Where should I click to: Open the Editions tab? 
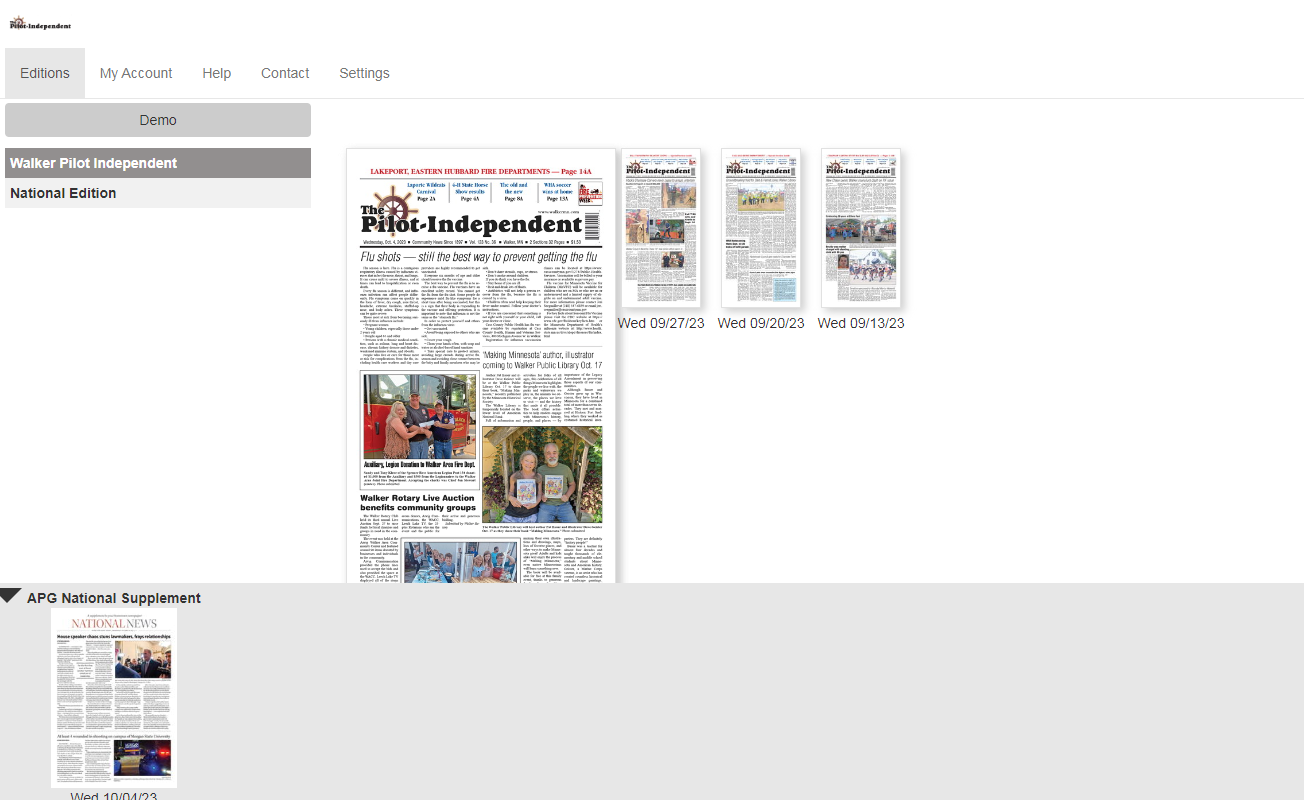[45, 73]
